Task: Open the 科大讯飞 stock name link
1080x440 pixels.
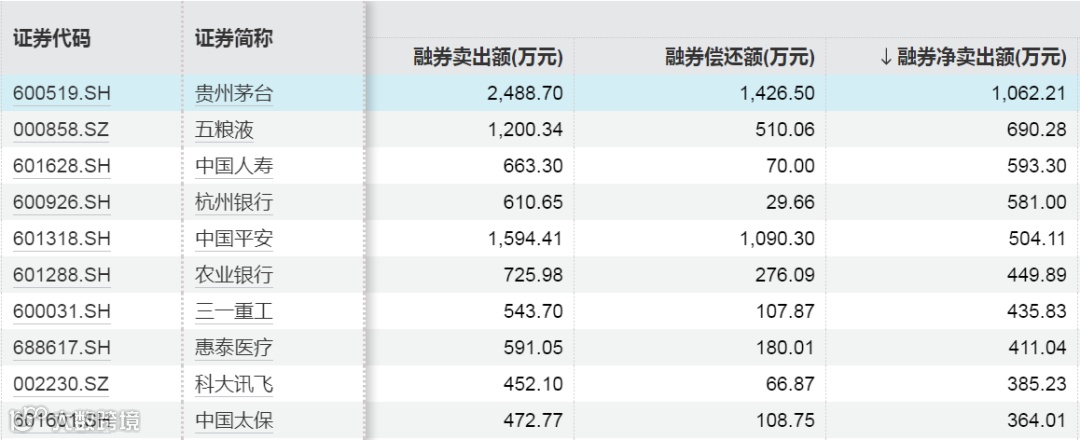Action: point(234,384)
